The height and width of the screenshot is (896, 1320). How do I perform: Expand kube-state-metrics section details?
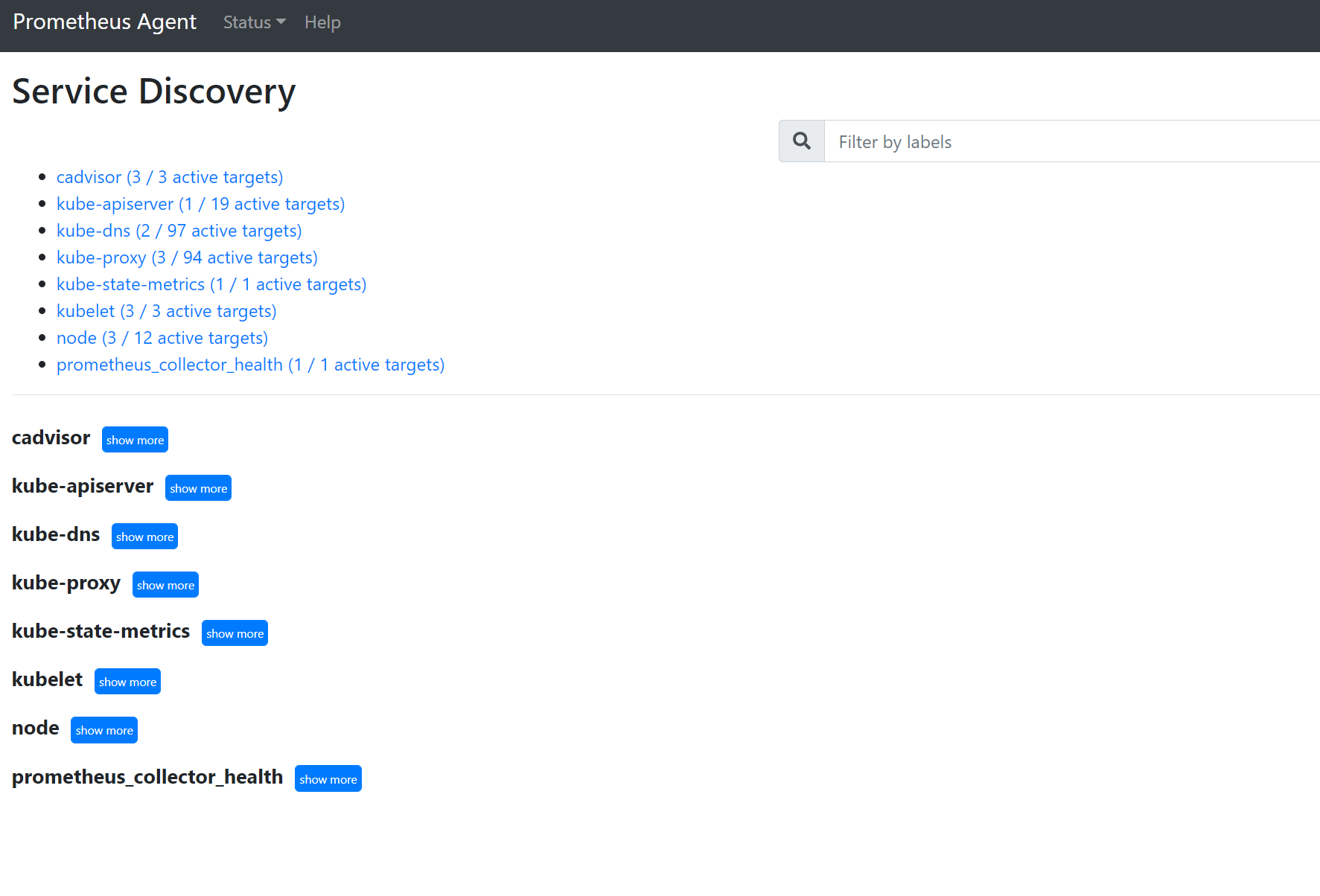pyautogui.click(x=235, y=633)
